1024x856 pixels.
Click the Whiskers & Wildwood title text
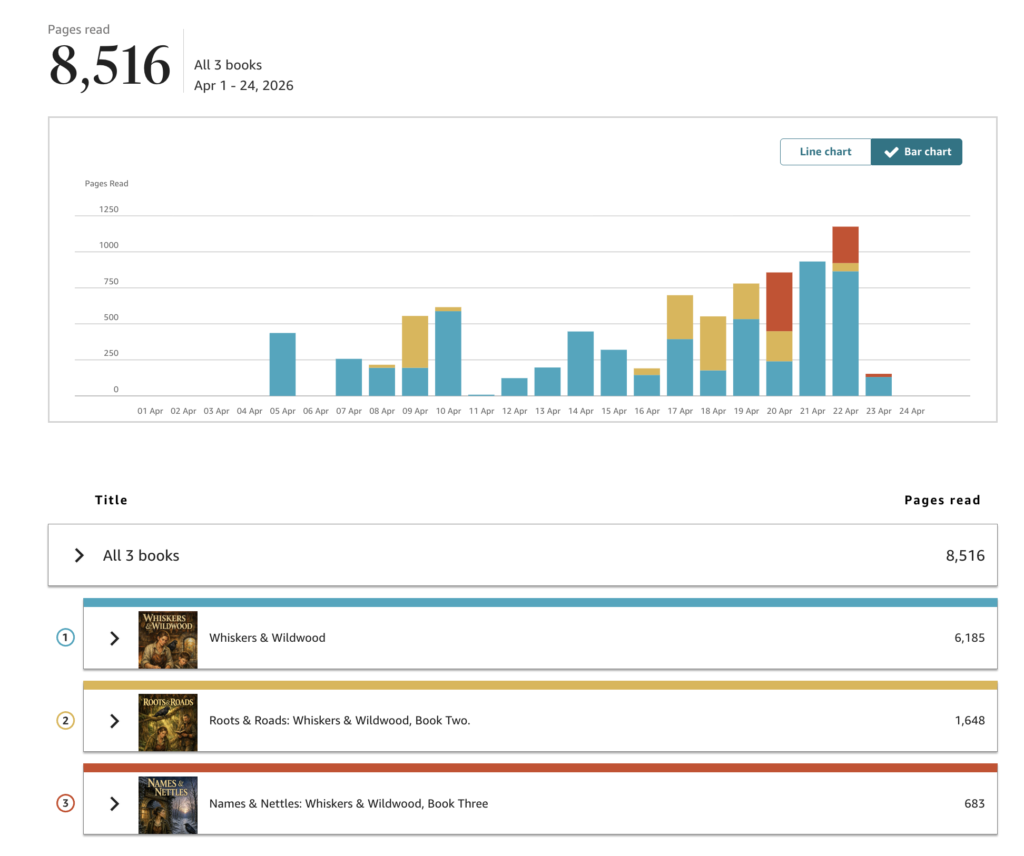[x=267, y=638]
